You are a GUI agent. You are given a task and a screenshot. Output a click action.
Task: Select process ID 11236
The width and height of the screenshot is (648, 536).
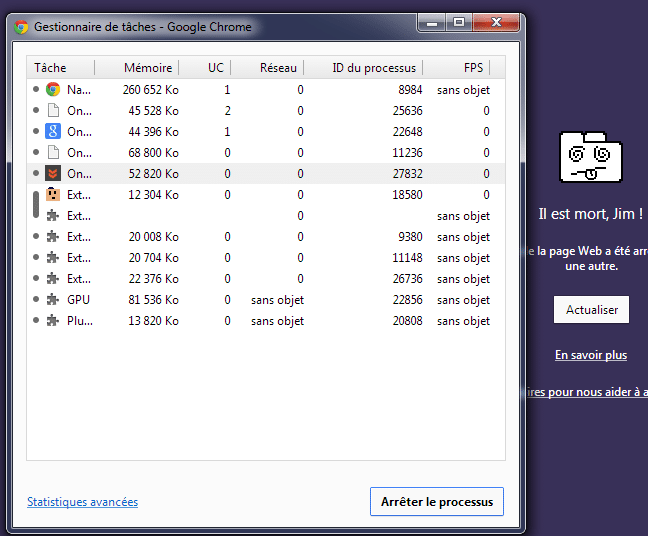(407, 153)
